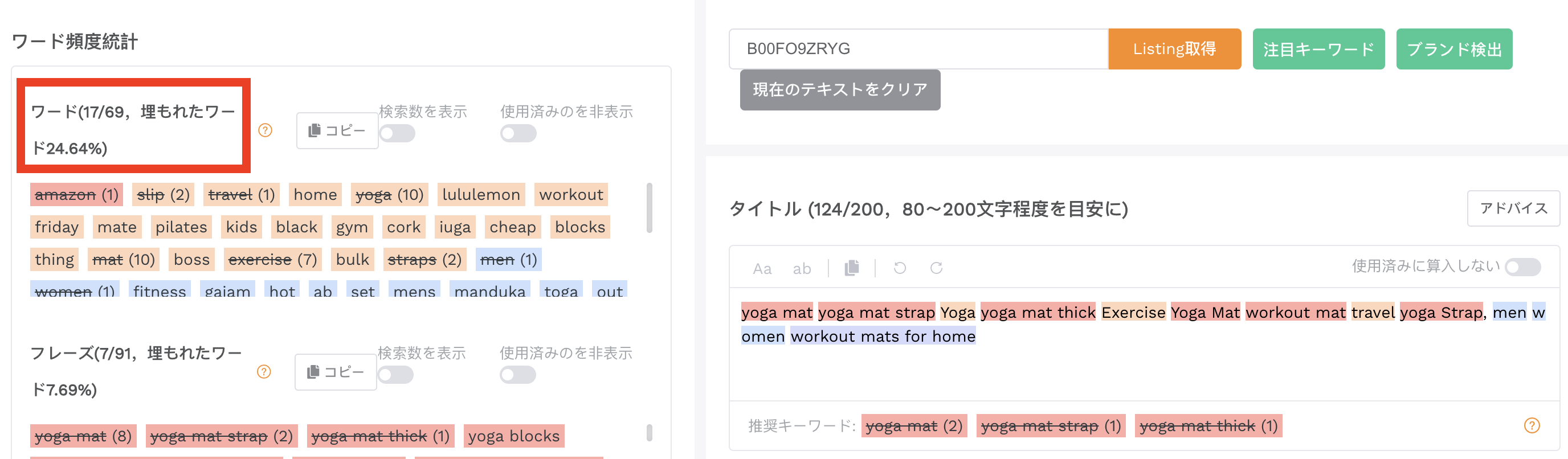
Task: Select the 'yoga mat strap (2)' phrase tag
Action: [x=222, y=436]
